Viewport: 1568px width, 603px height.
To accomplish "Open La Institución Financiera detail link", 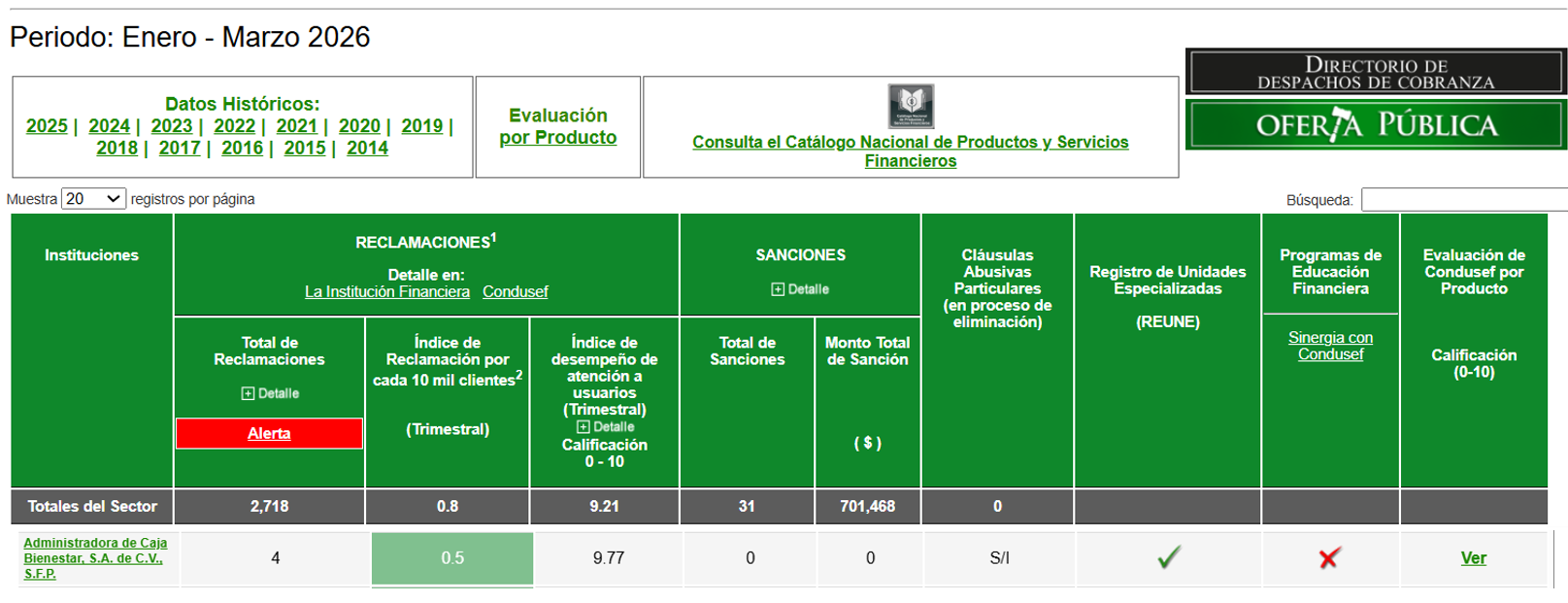I will pos(387,292).
